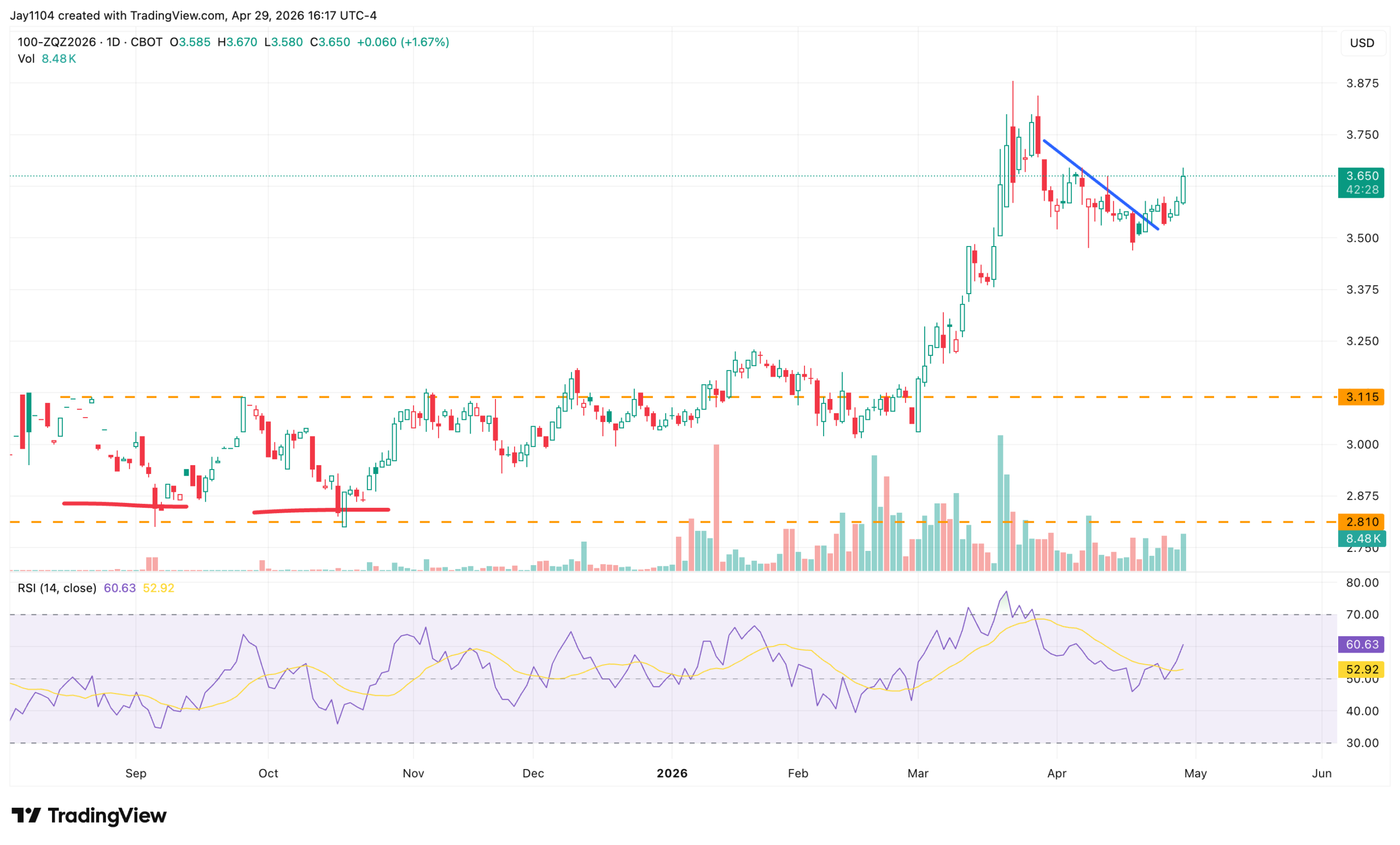Click the 100-ZQZ2026 symbol title
This screenshot has height=845, width=1400.
[x=56, y=42]
